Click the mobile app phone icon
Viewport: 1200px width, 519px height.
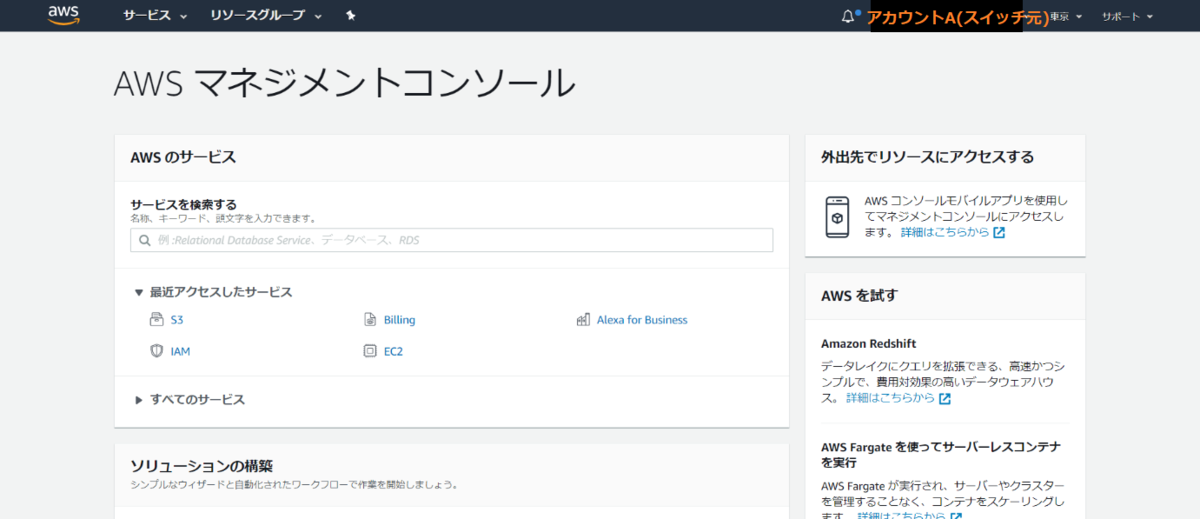click(x=837, y=217)
